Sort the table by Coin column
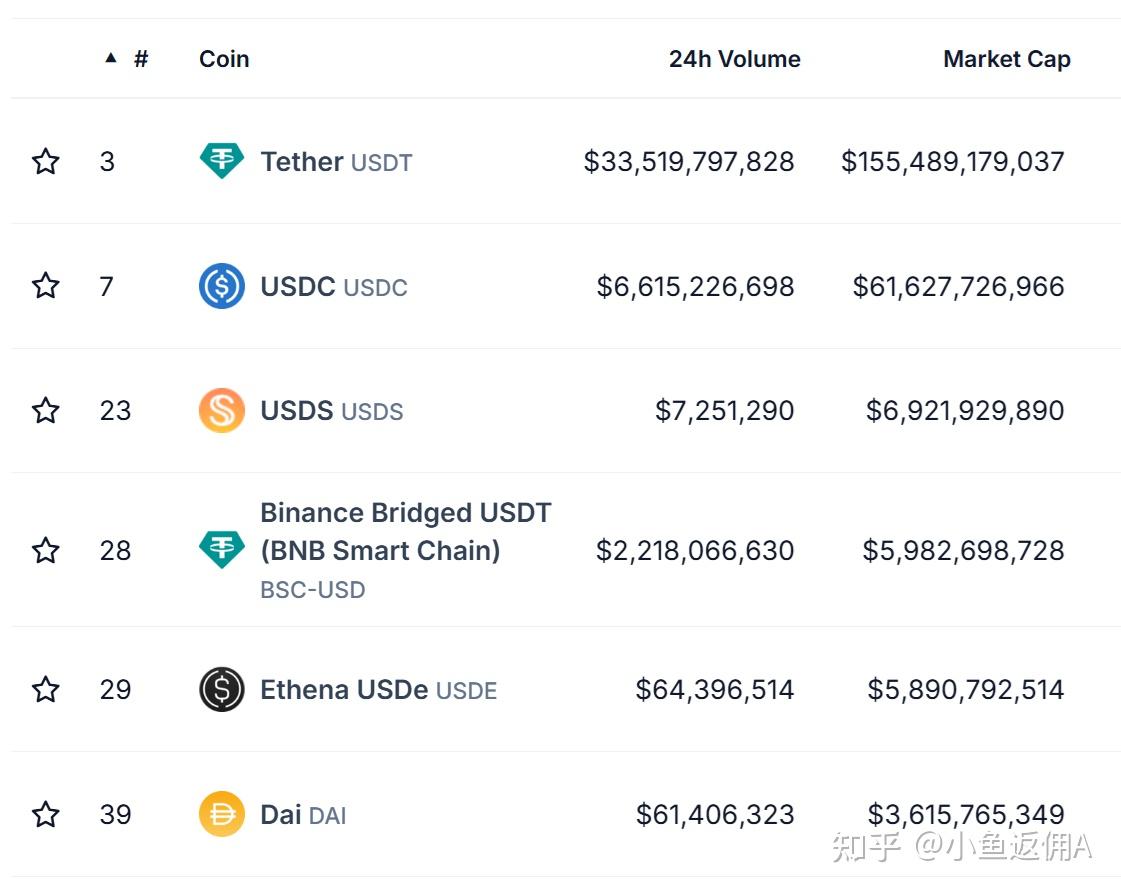This screenshot has height=893, width=1121. (224, 59)
